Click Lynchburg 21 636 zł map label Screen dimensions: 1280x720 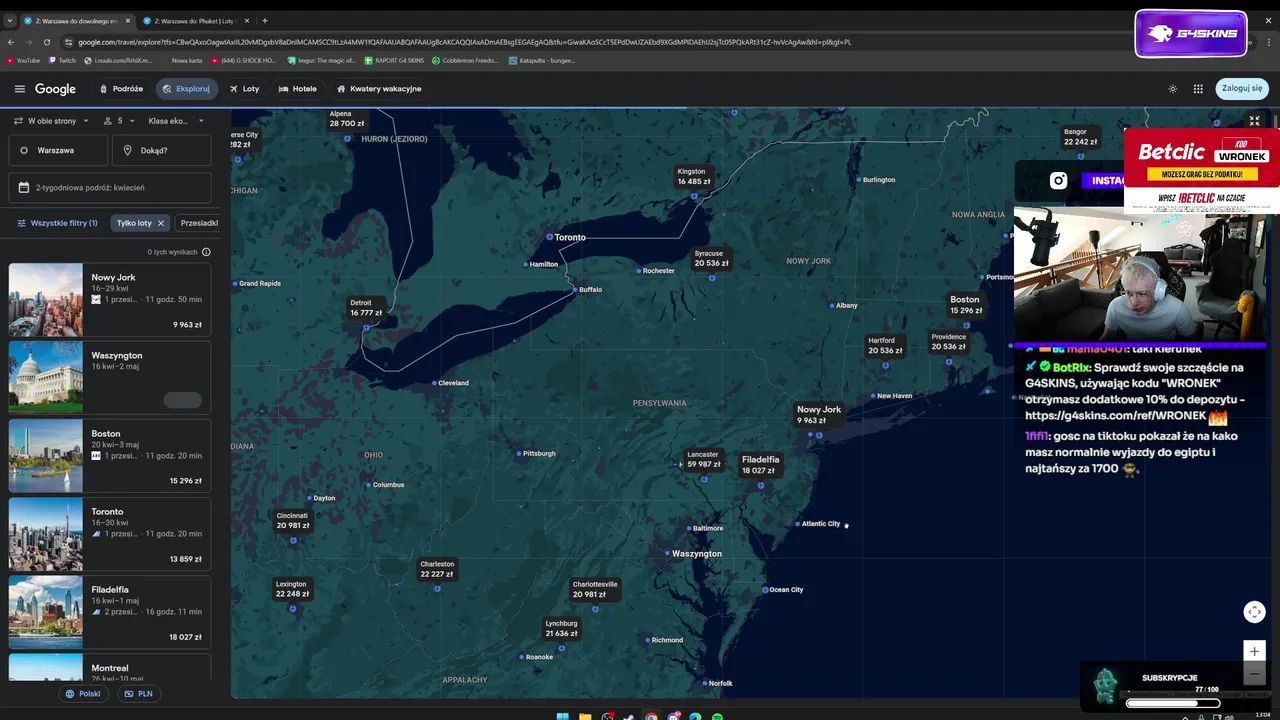[x=561, y=628]
